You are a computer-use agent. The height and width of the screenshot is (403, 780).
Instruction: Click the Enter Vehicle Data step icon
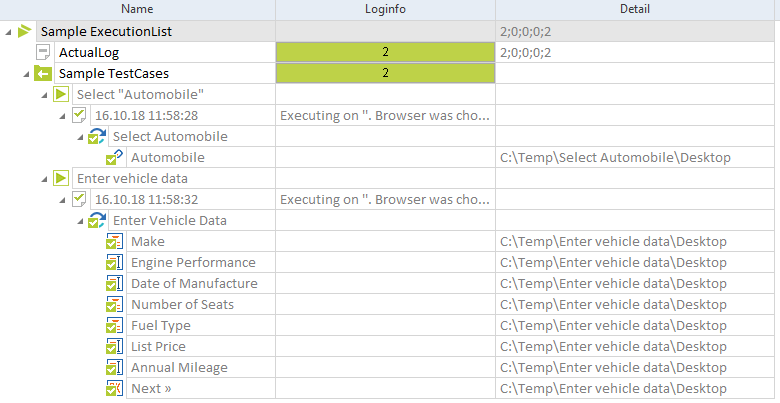coord(97,220)
